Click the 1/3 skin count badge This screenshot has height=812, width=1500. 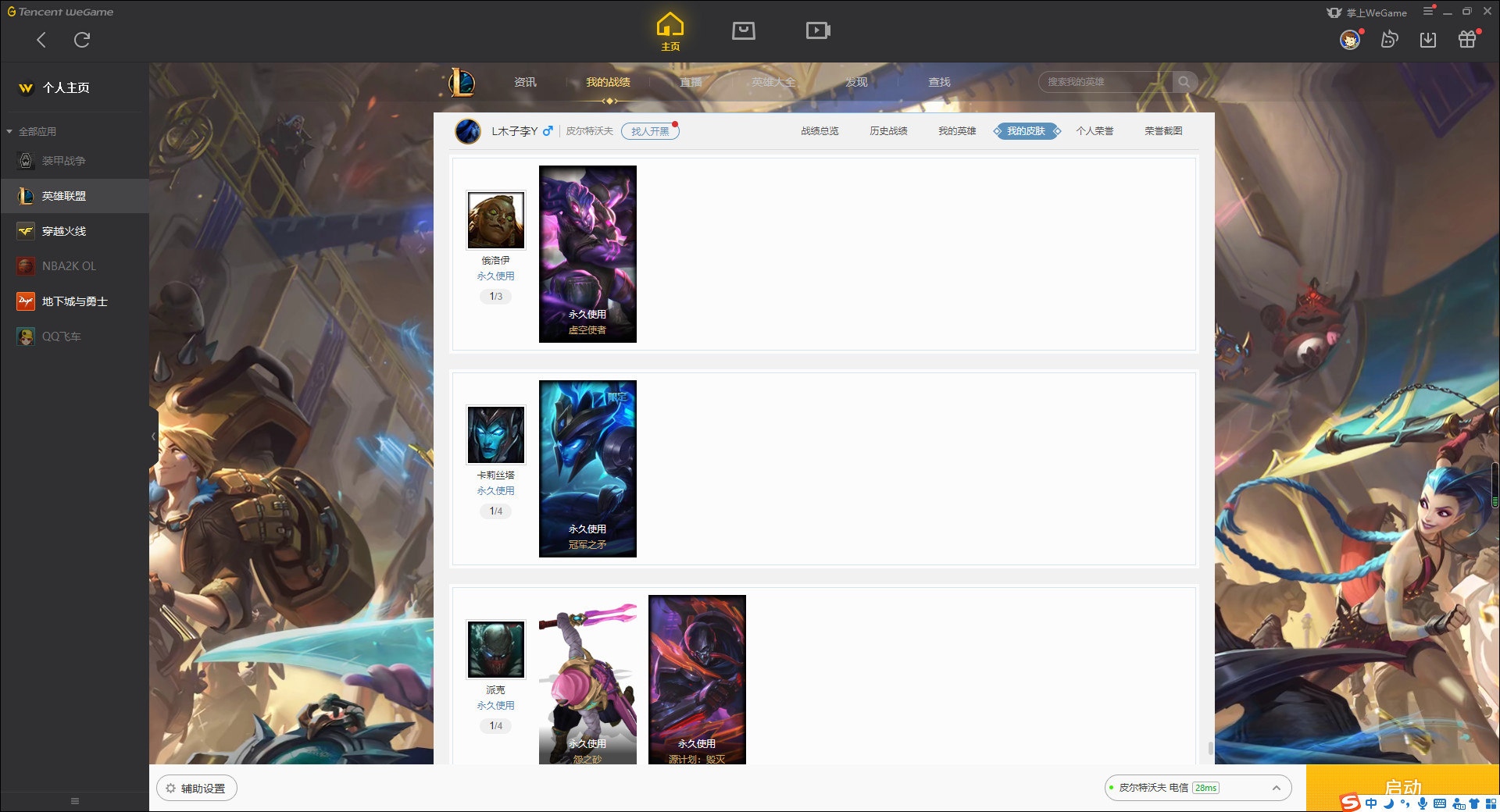click(496, 297)
